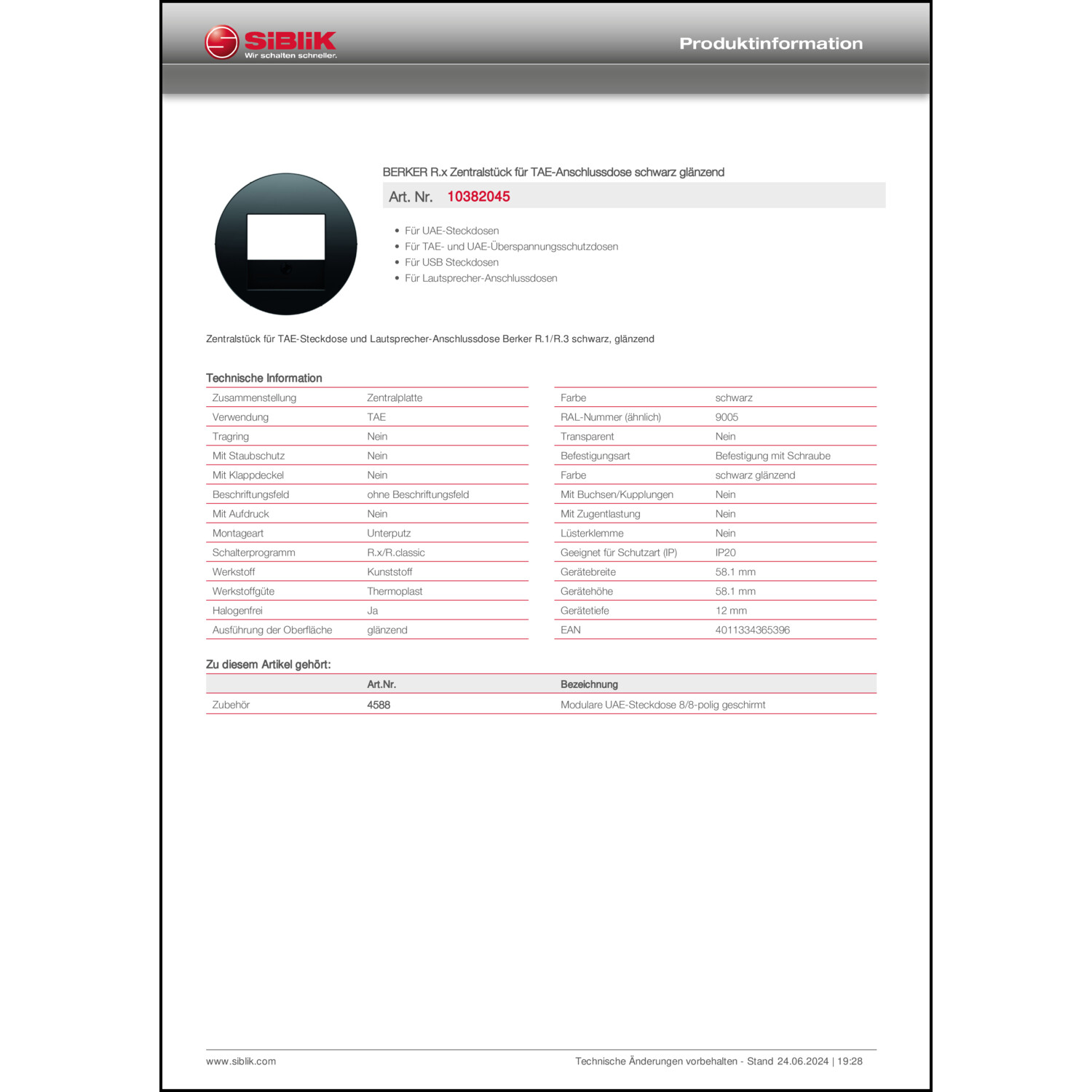
Task: Select article number 10382045
Action: coord(478,197)
